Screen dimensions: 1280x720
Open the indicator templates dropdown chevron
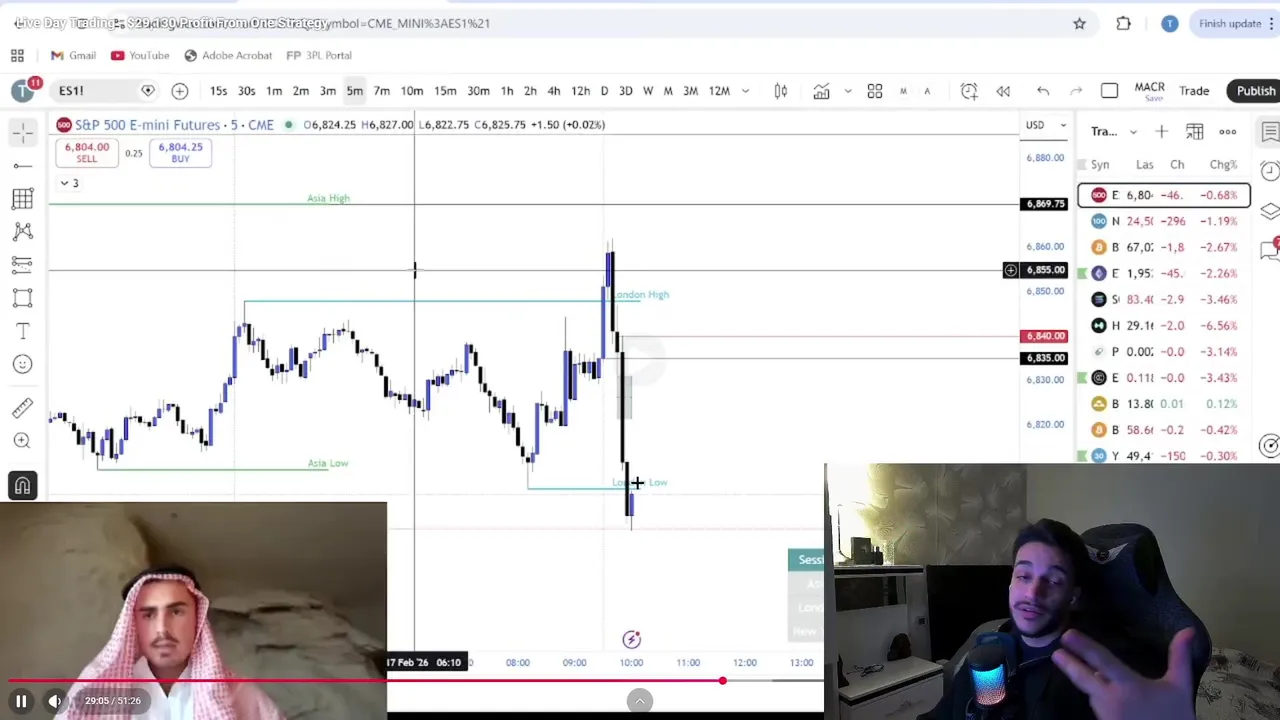pyautogui.click(x=848, y=91)
